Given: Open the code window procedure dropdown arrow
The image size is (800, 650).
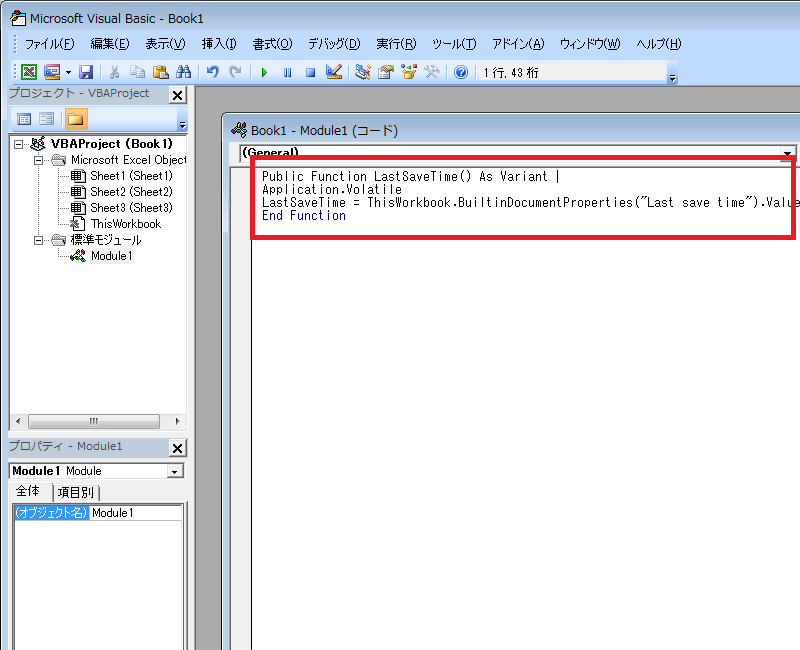Looking at the screenshot, I should 787,153.
